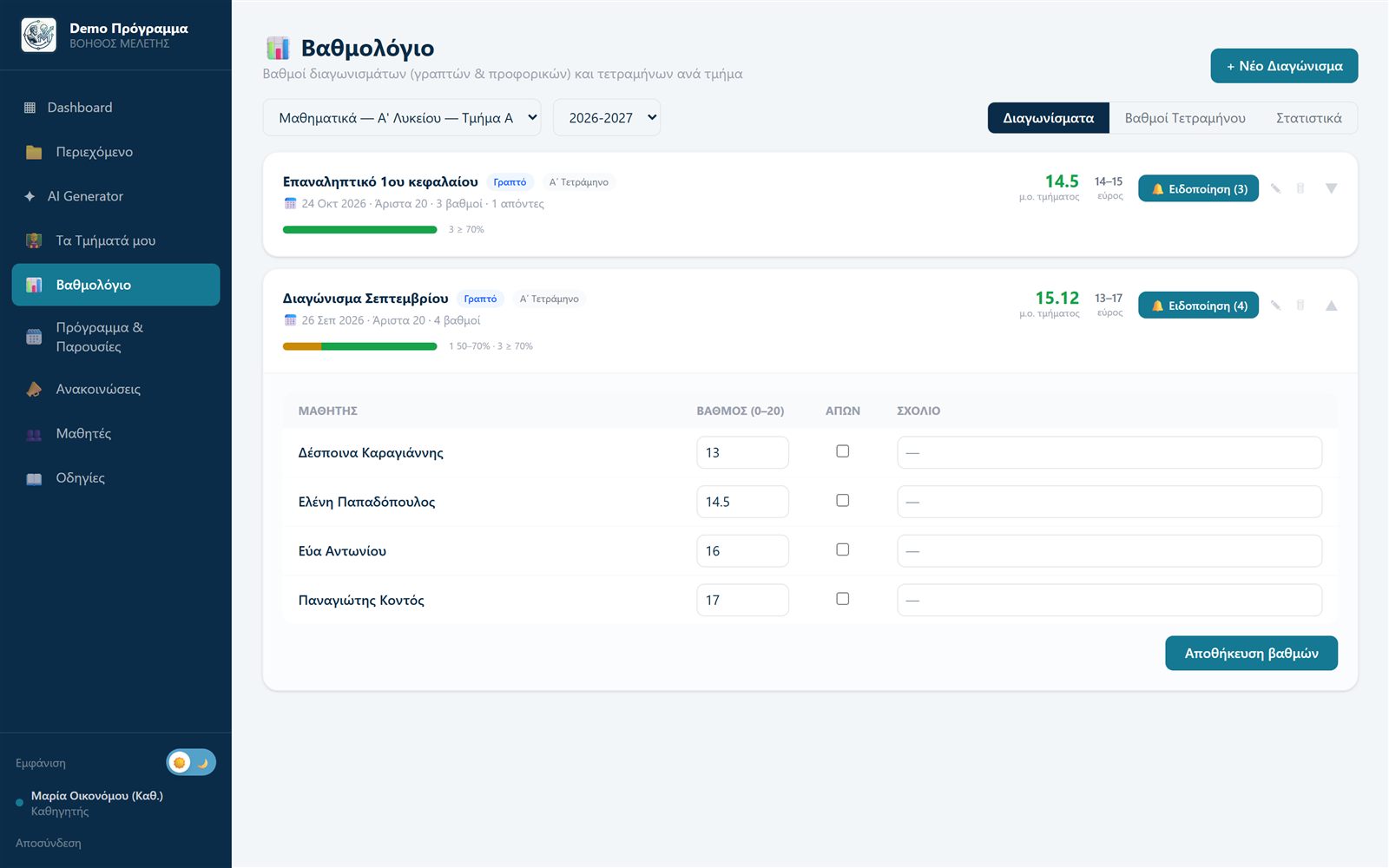This screenshot has height=868, width=1389.
Task: Click comment field for Παναγιώτης Κοντός
Action: (1109, 600)
